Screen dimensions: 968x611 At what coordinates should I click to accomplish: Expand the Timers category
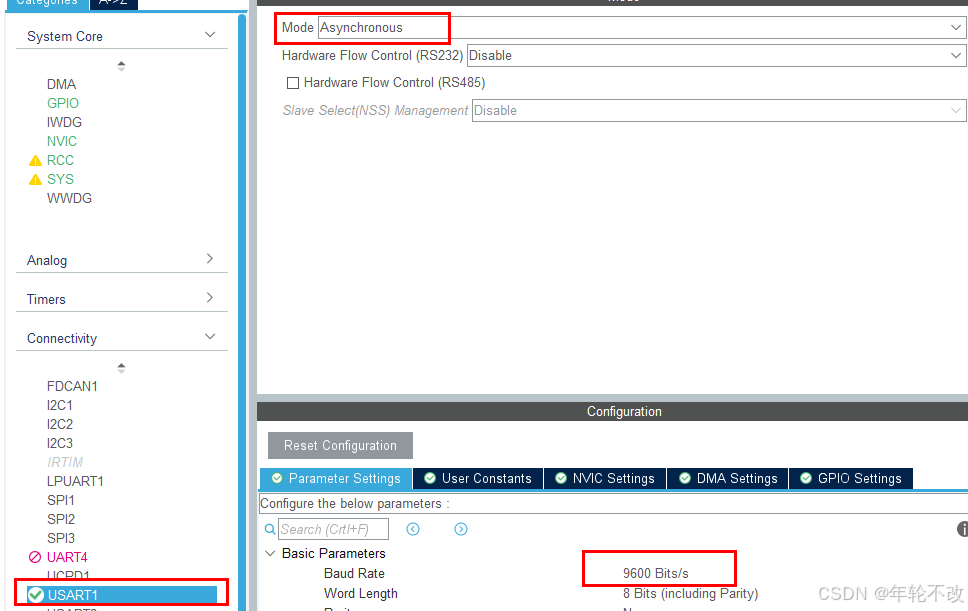pos(209,298)
